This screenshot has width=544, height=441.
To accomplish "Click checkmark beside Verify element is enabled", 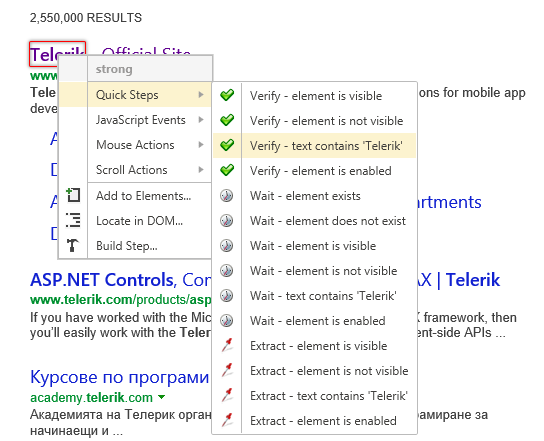I will (x=227, y=170).
